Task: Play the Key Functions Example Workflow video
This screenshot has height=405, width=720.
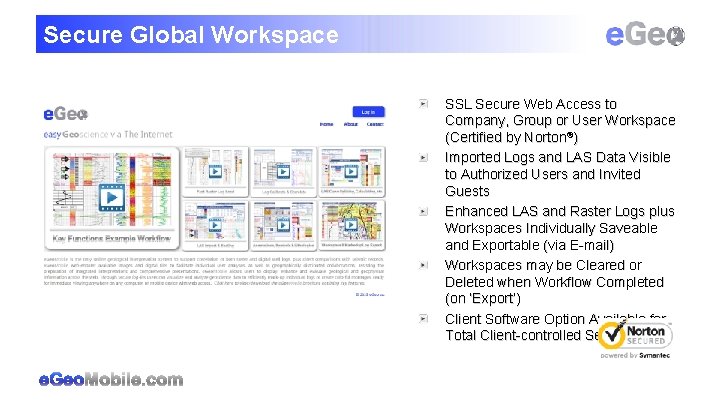Action: click(x=112, y=197)
